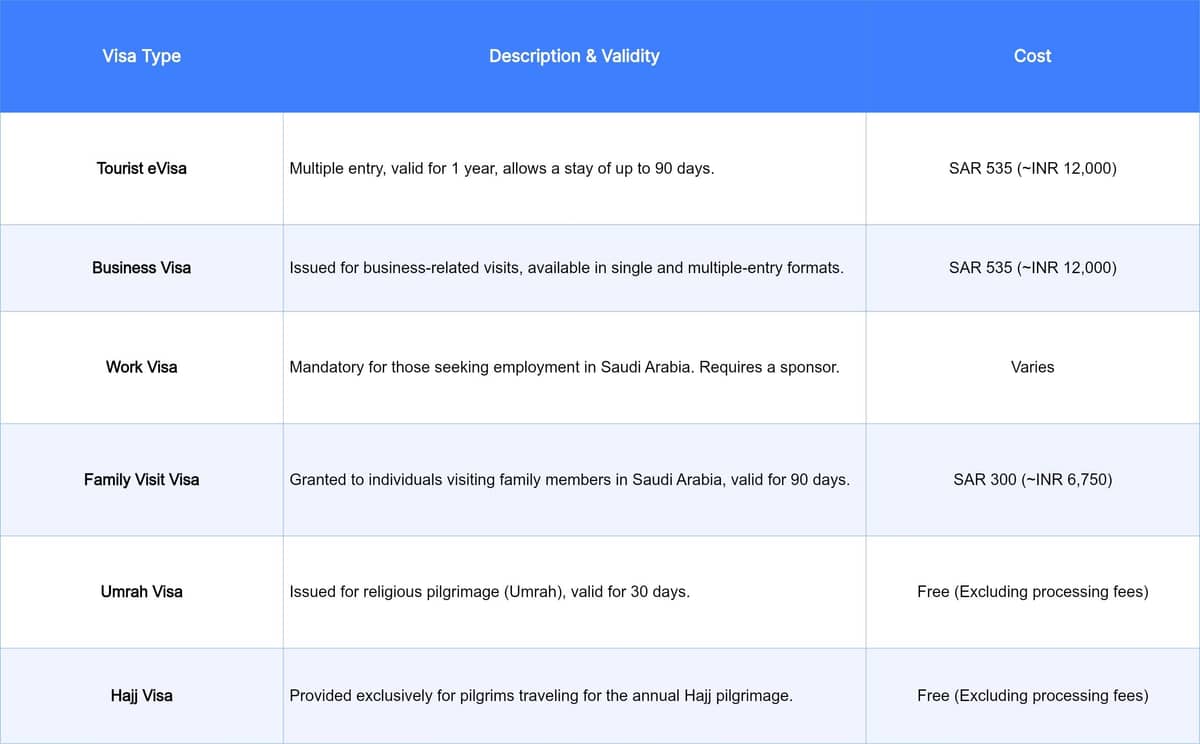
Task: Click the Work Visa sponsor requirement description
Action: pos(564,367)
